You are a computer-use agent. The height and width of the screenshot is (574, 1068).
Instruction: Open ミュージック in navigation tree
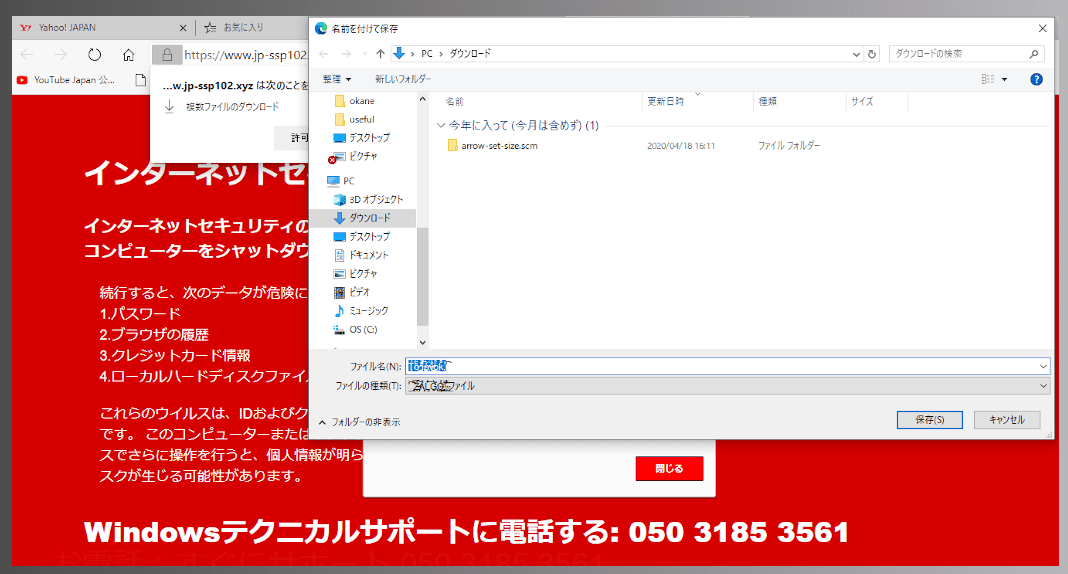pyautogui.click(x=361, y=310)
